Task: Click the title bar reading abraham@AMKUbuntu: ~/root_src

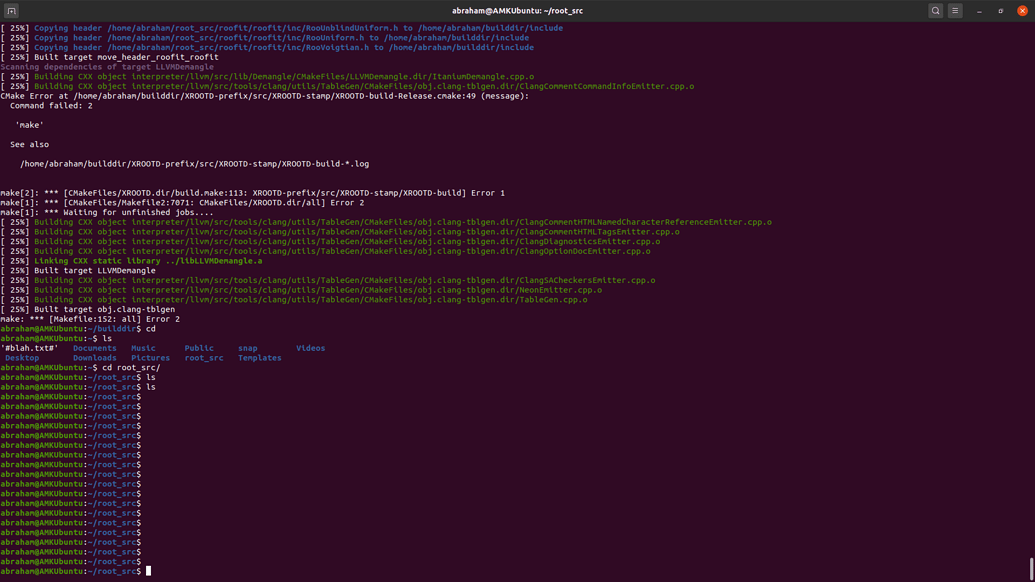Action: click(517, 10)
